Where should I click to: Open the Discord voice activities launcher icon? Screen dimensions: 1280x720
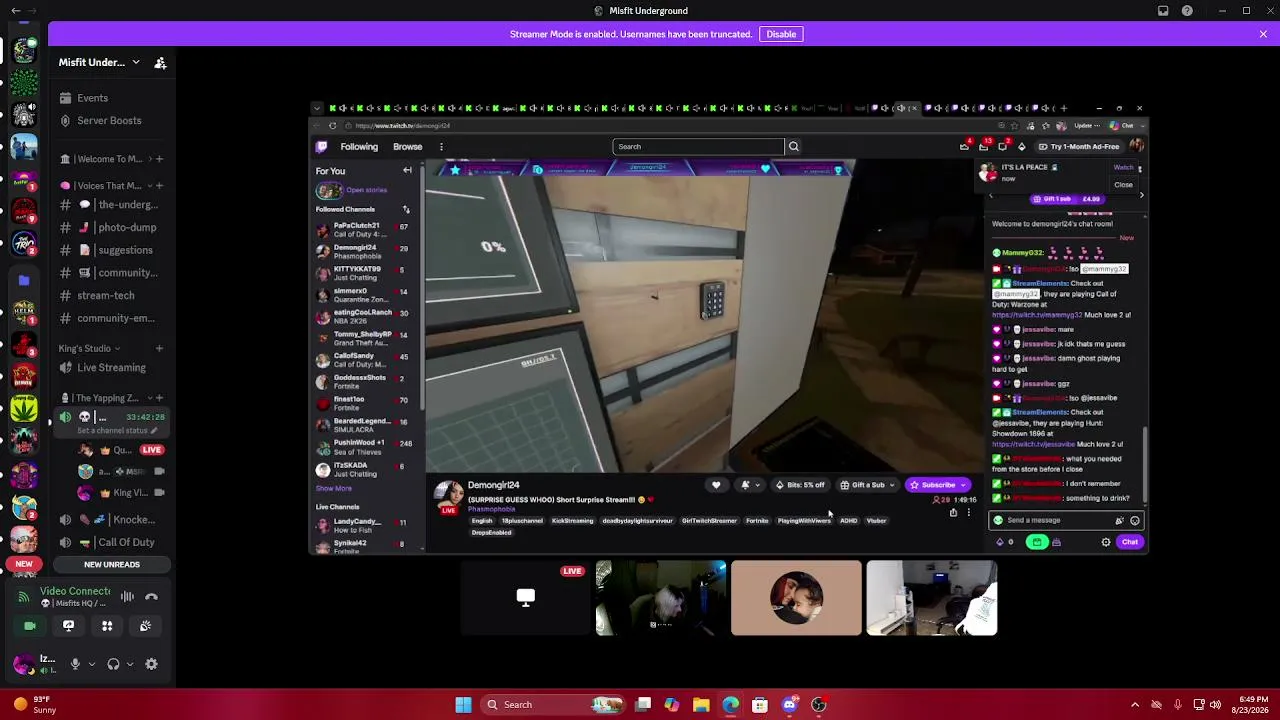107,626
